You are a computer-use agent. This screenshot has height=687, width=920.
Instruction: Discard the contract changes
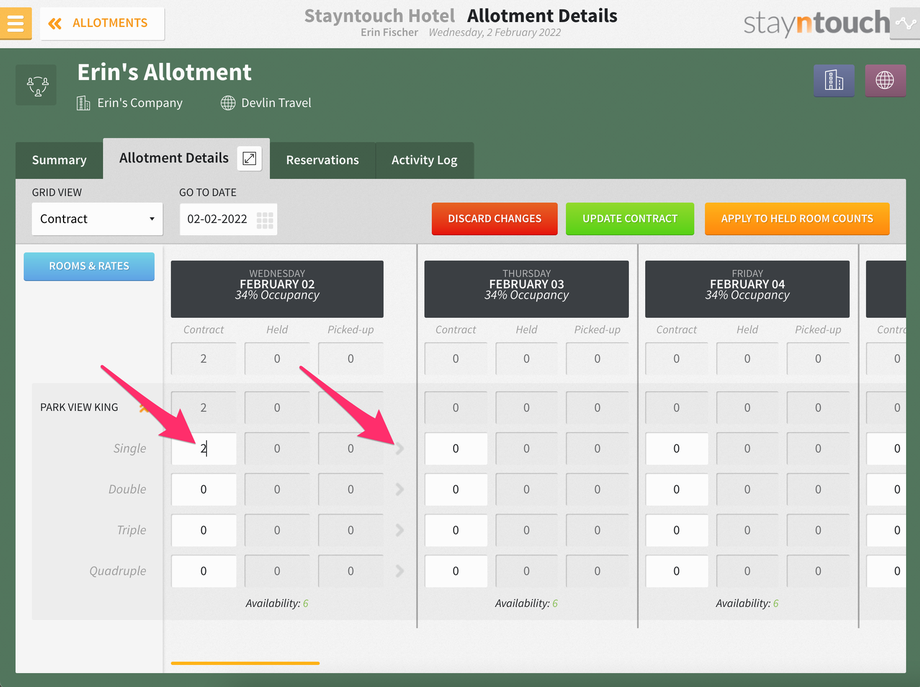495,219
